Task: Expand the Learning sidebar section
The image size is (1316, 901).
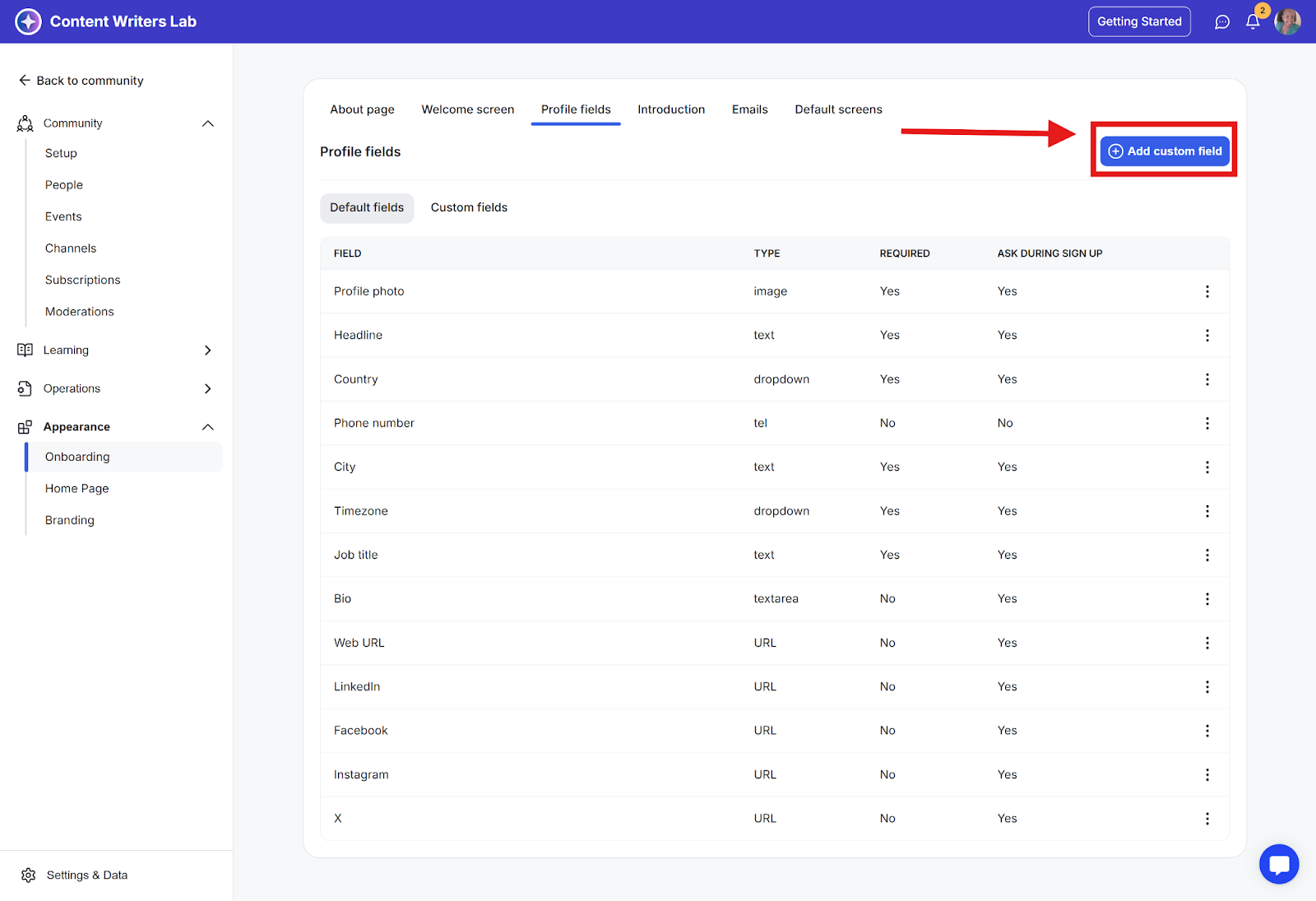Action: (x=207, y=351)
